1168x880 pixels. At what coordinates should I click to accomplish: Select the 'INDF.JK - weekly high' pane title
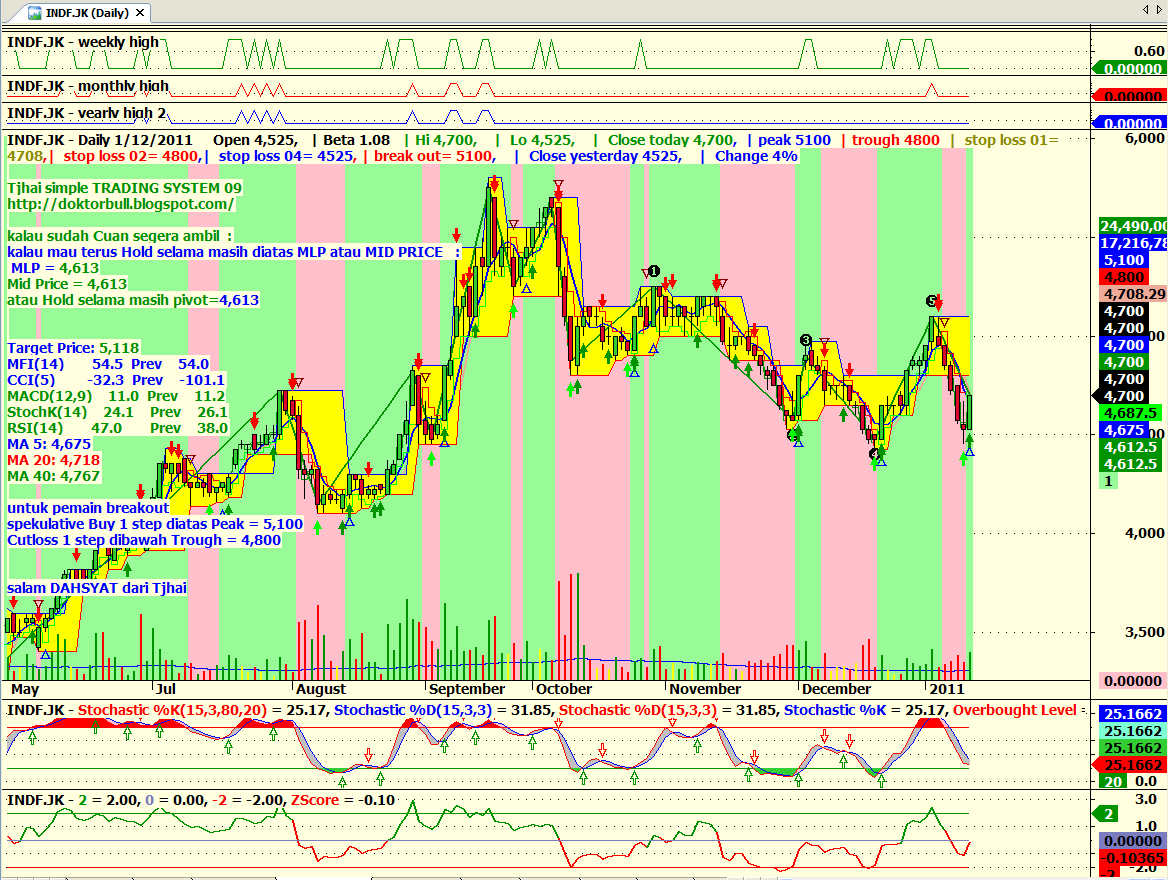[83, 42]
